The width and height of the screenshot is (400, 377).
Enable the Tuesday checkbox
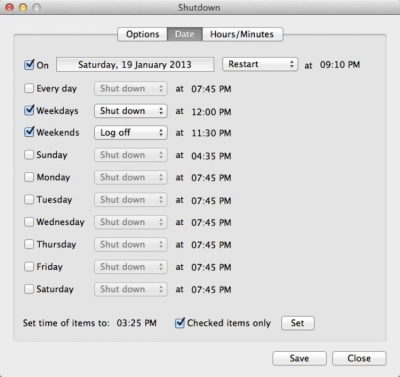[29, 200]
